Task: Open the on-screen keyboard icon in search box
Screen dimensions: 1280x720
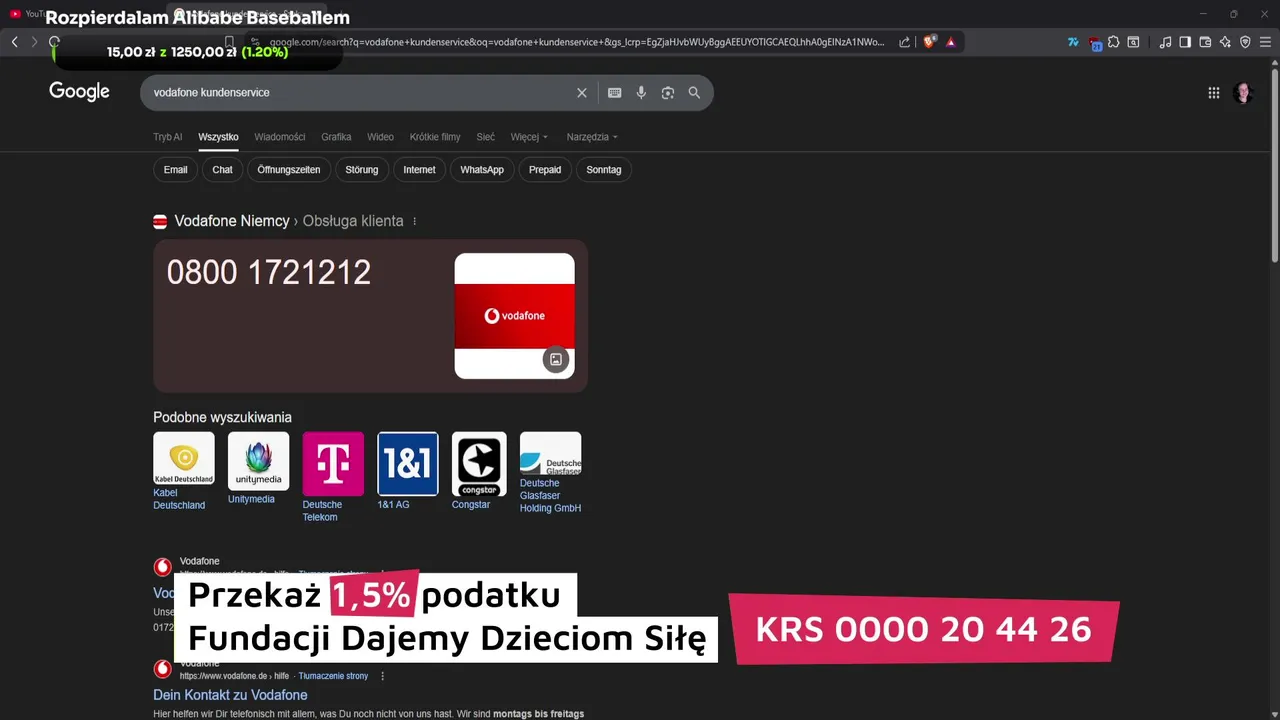Action: 614,92
